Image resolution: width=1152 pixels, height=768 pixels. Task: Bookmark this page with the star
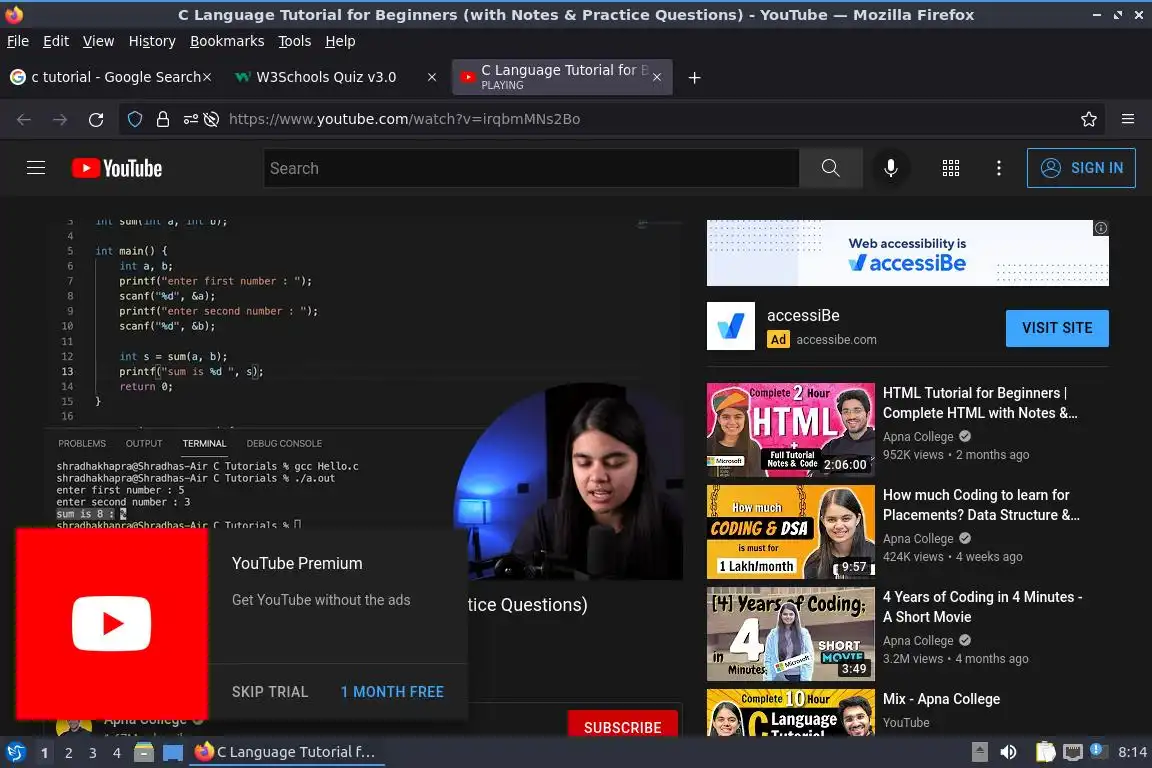point(1089,119)
